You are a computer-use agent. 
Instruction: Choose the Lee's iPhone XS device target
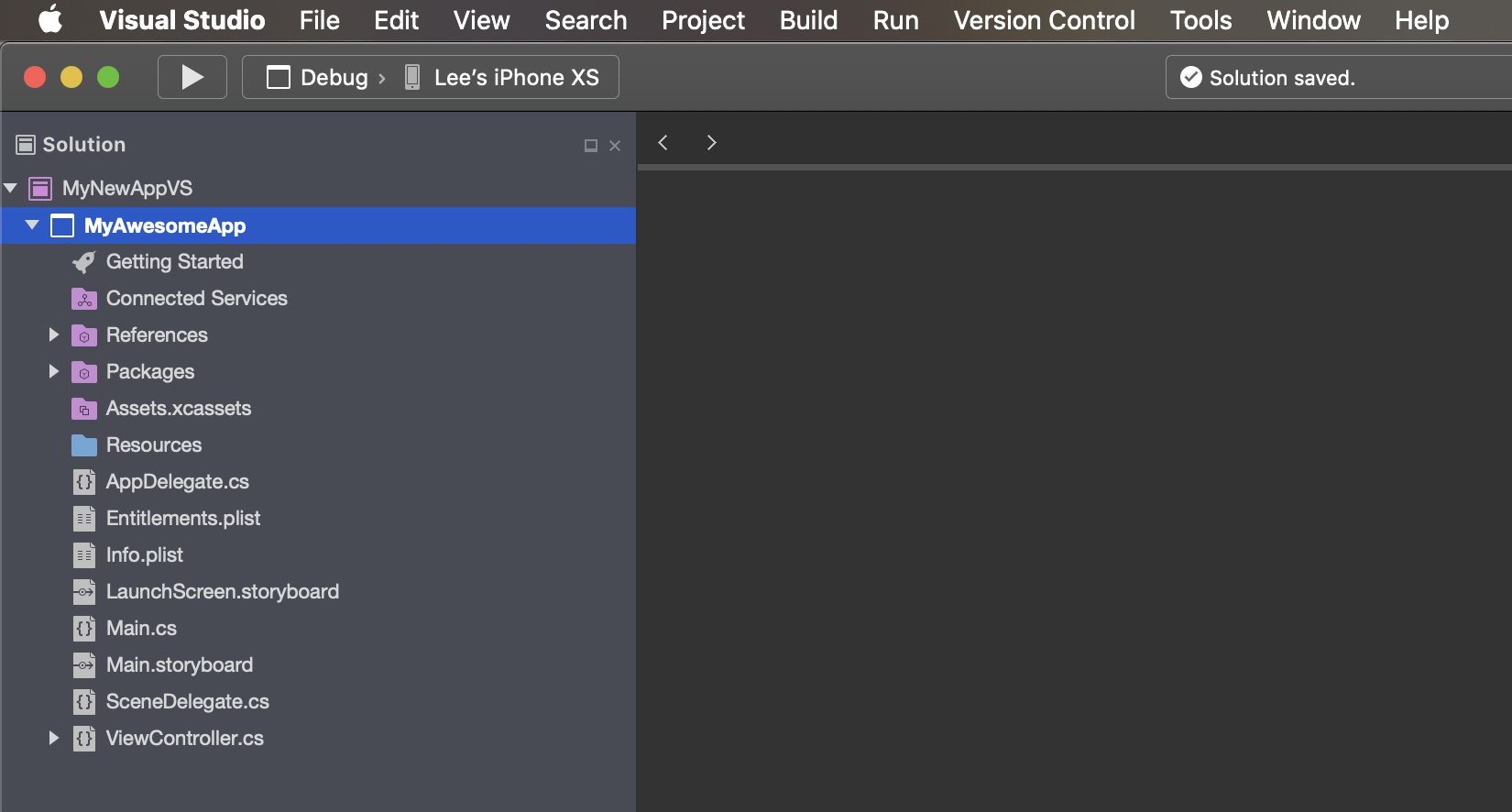(517, 77)
